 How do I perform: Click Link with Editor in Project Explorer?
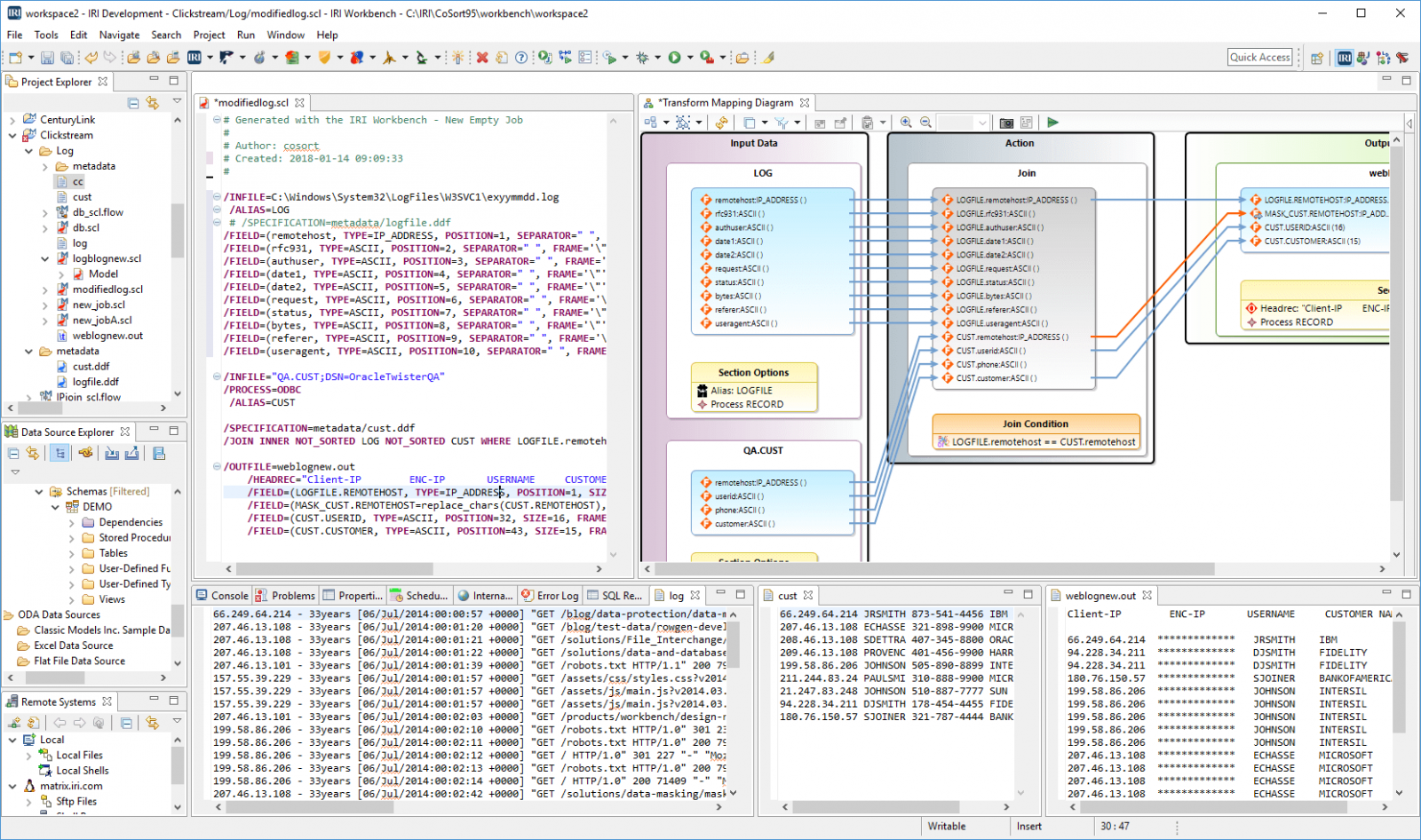pyautogui.click(x=152, y=103)
